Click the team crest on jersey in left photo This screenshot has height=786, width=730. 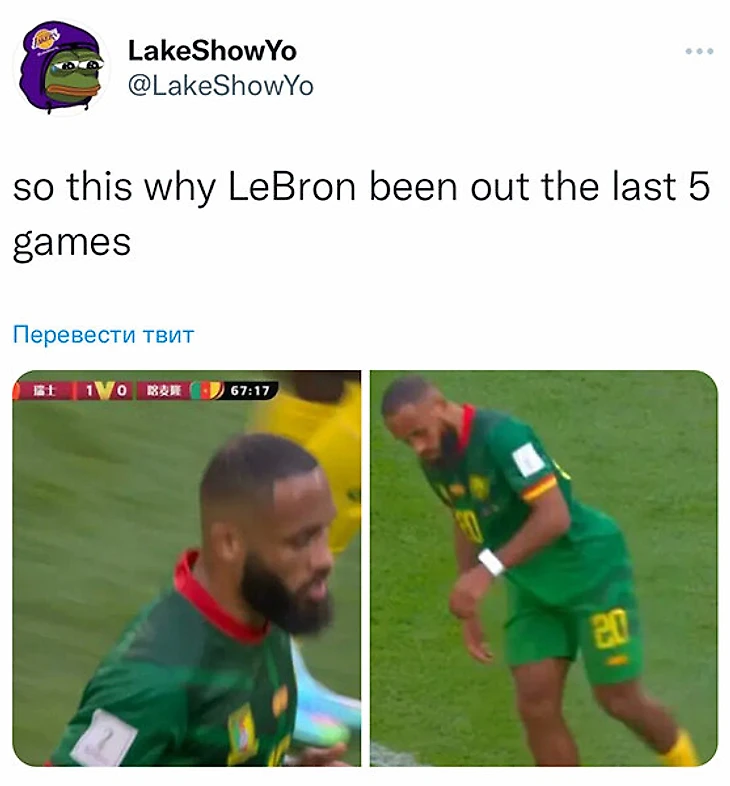(x=241, y=732)
